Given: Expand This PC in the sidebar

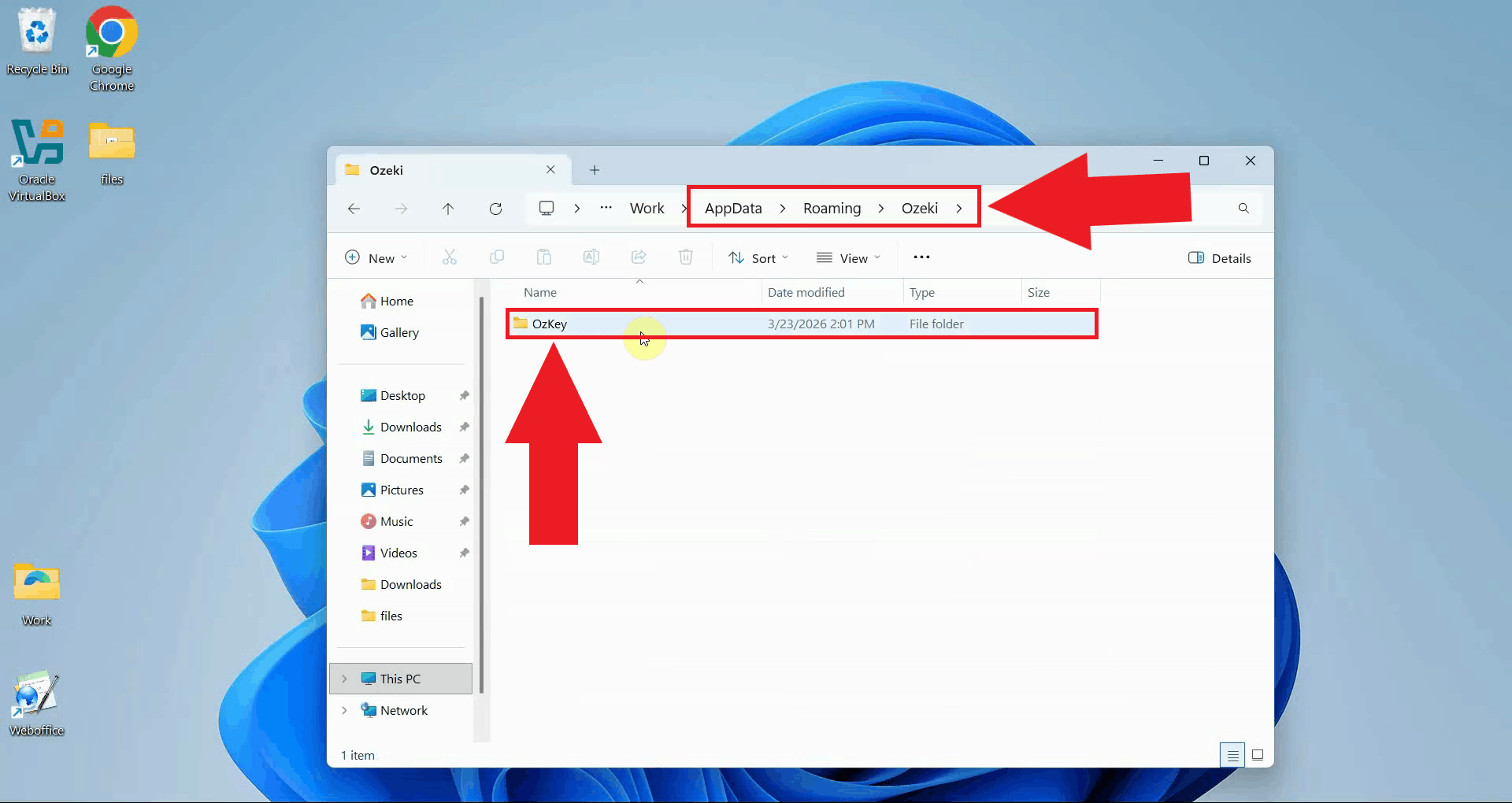Looking at the screenshot, I should (x=345, y=678).
